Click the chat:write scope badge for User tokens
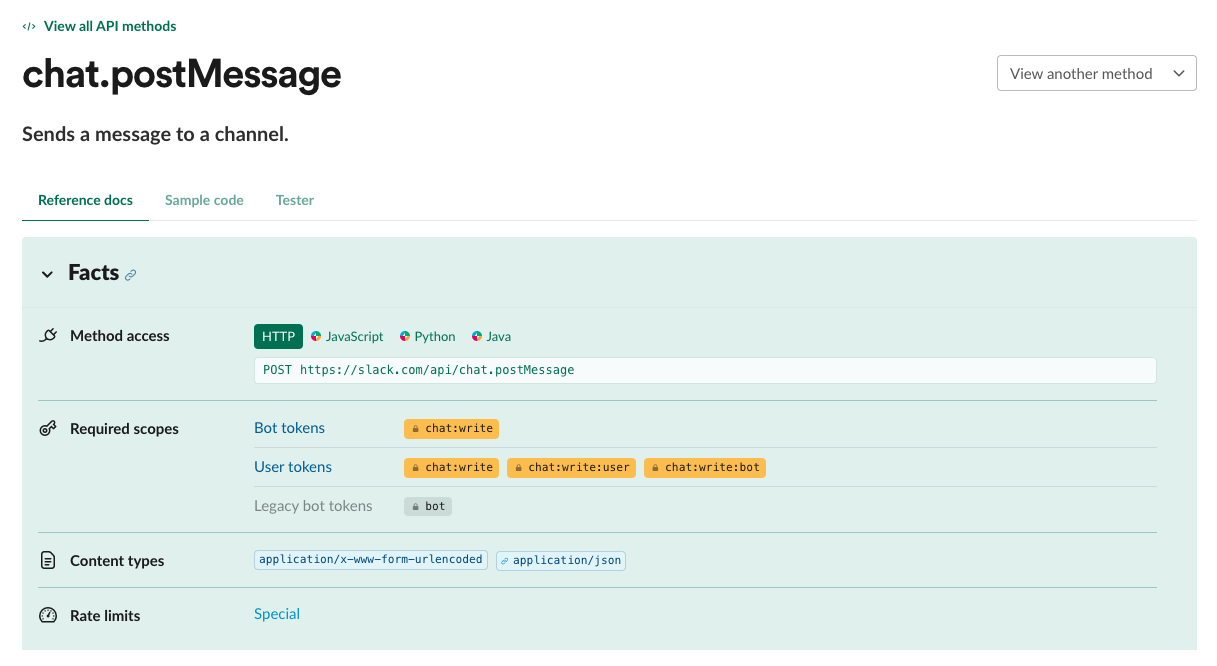The width and height of the screenshot is (1217, 666). [x=451, y=467]
